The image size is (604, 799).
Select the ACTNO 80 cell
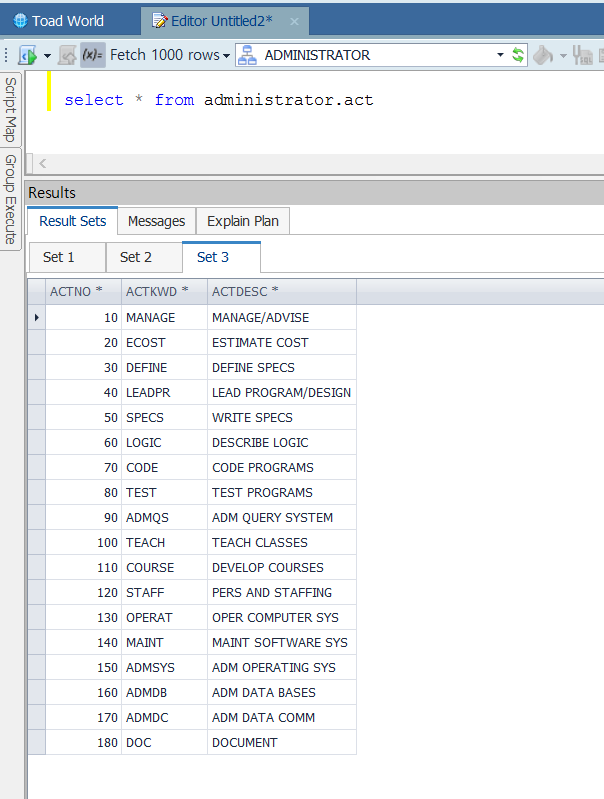coord(84,492)
